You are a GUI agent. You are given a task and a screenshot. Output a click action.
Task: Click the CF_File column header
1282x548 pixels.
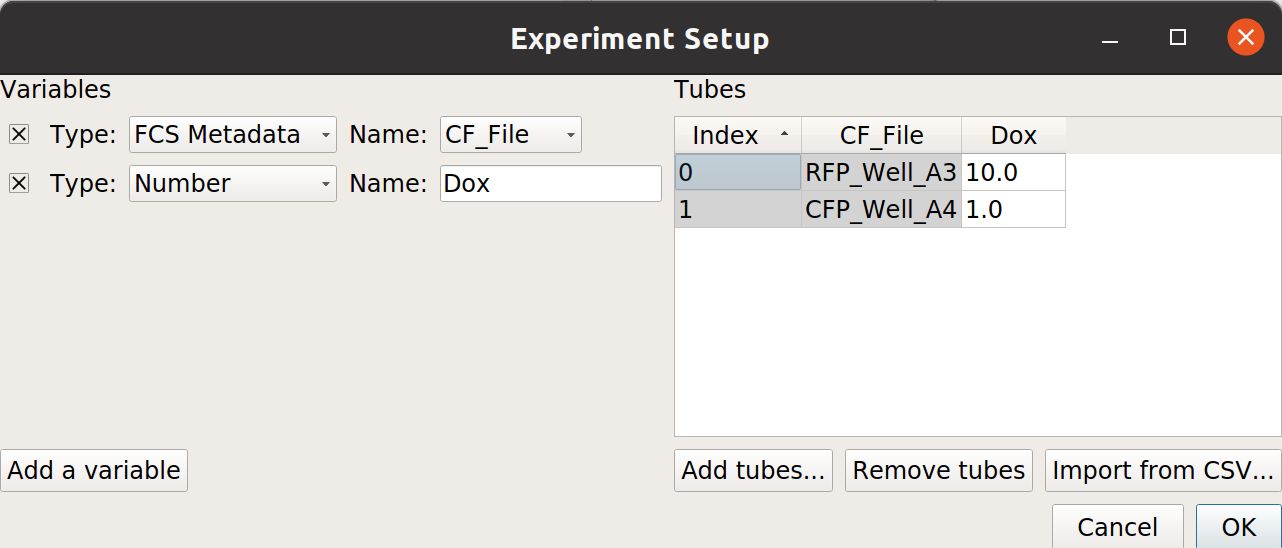point(881,135)
